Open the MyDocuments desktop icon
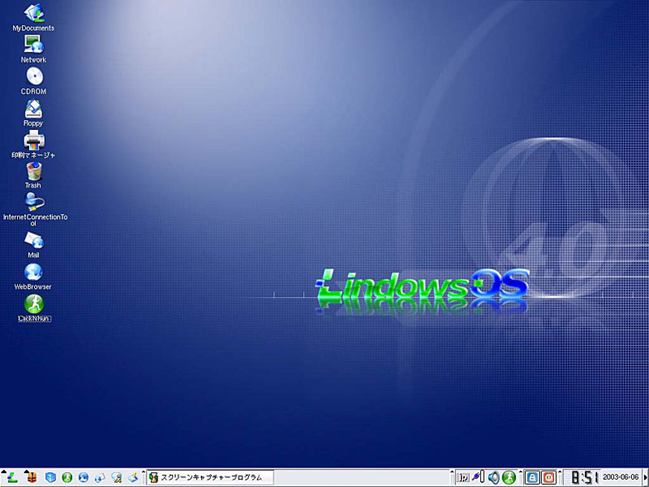 (33, 14)
